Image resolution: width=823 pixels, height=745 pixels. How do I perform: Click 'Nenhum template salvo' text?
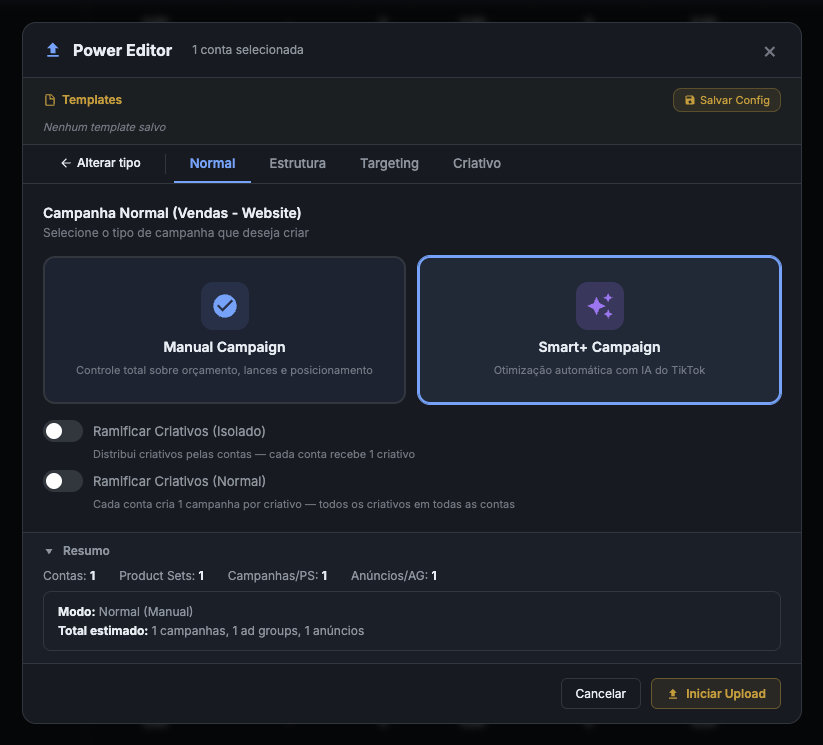(x=104, y=127)
